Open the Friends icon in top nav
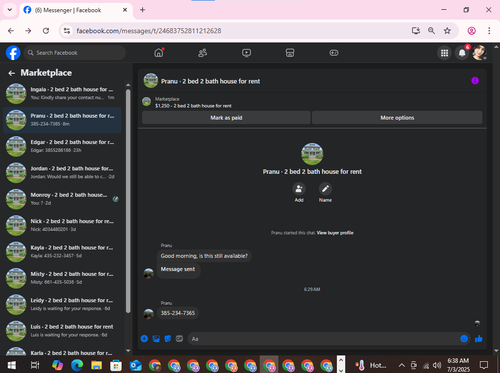Image resolution: width=500 pixels, height=373 pixels. (203, 53)
